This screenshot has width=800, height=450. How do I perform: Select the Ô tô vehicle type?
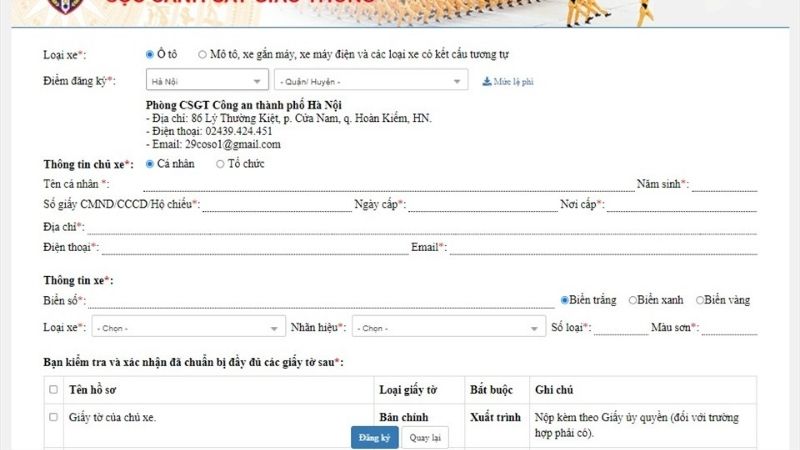150,54
